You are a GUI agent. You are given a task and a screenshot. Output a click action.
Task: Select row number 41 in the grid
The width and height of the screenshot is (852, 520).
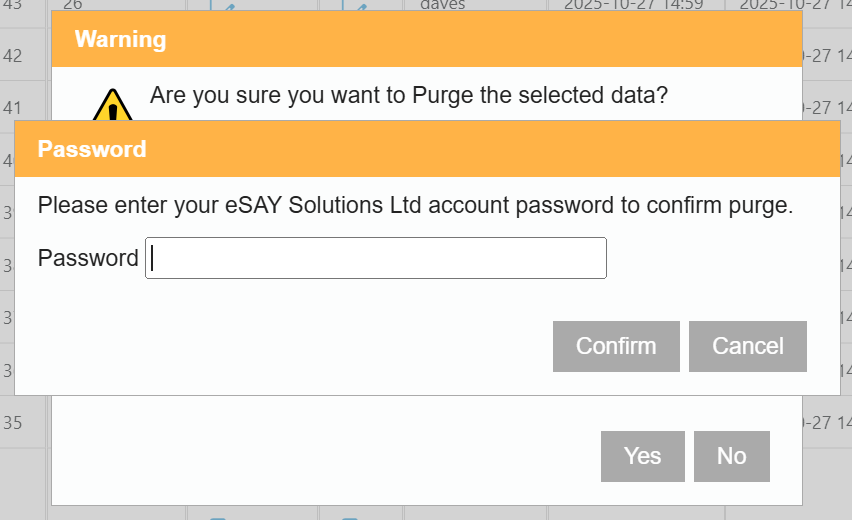pos(13,107)
